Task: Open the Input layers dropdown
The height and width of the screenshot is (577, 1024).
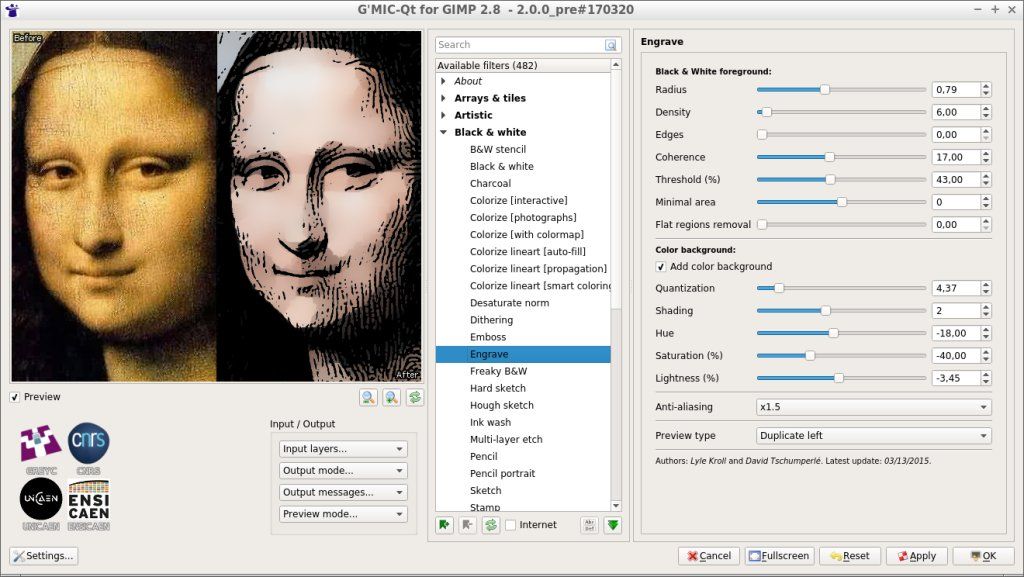Action: pyautogui.click(x=344, y=449)
